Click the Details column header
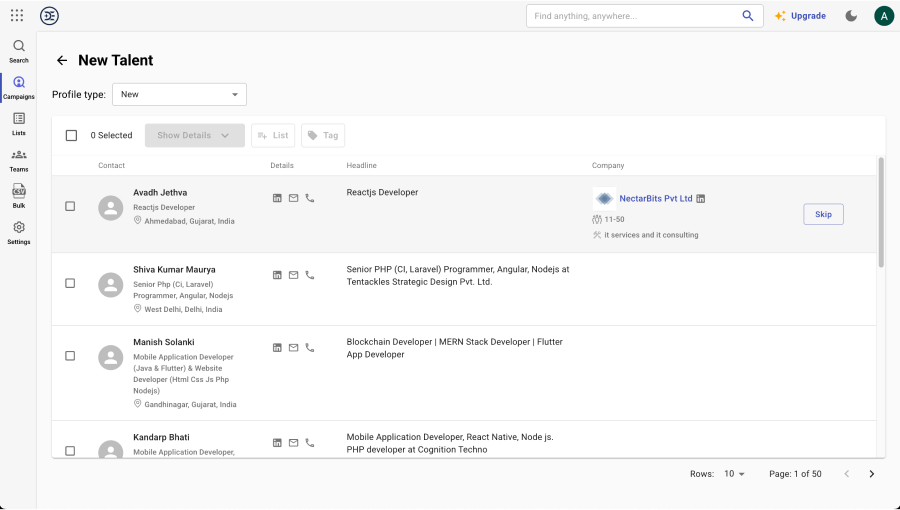The image size is (900, 510). click(282, 165)
